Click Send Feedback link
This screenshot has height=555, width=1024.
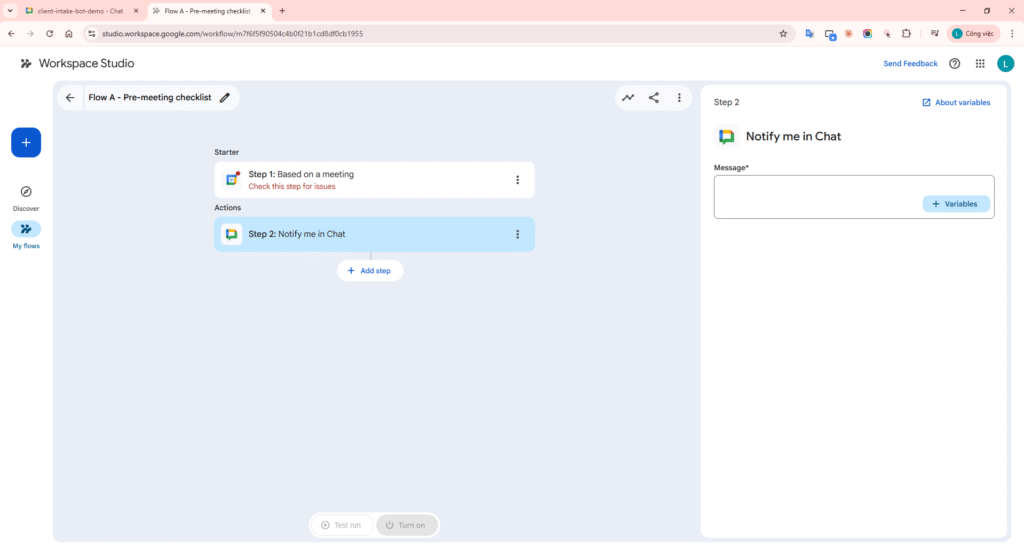click(910, 64)
